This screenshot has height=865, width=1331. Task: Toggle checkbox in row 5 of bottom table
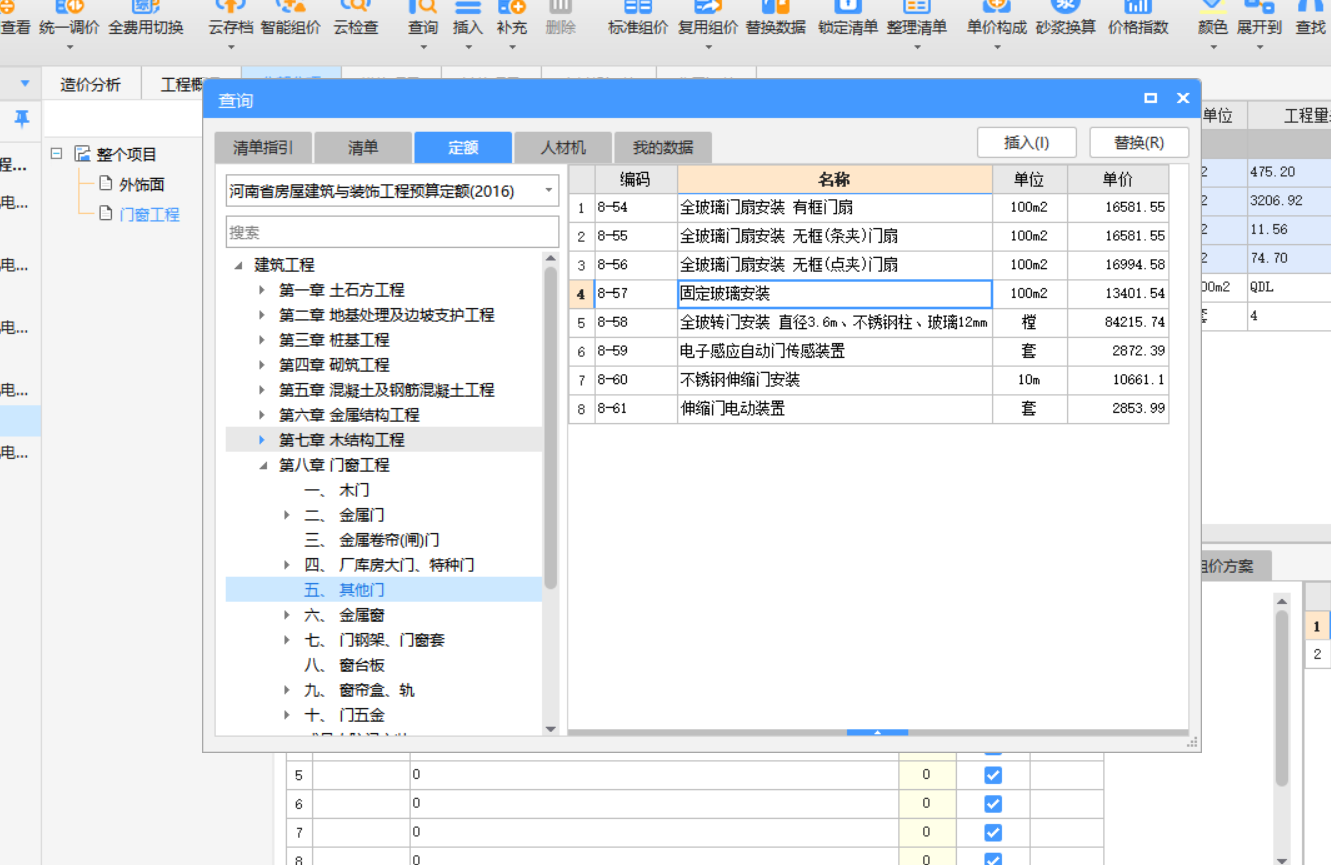point(993,775)
